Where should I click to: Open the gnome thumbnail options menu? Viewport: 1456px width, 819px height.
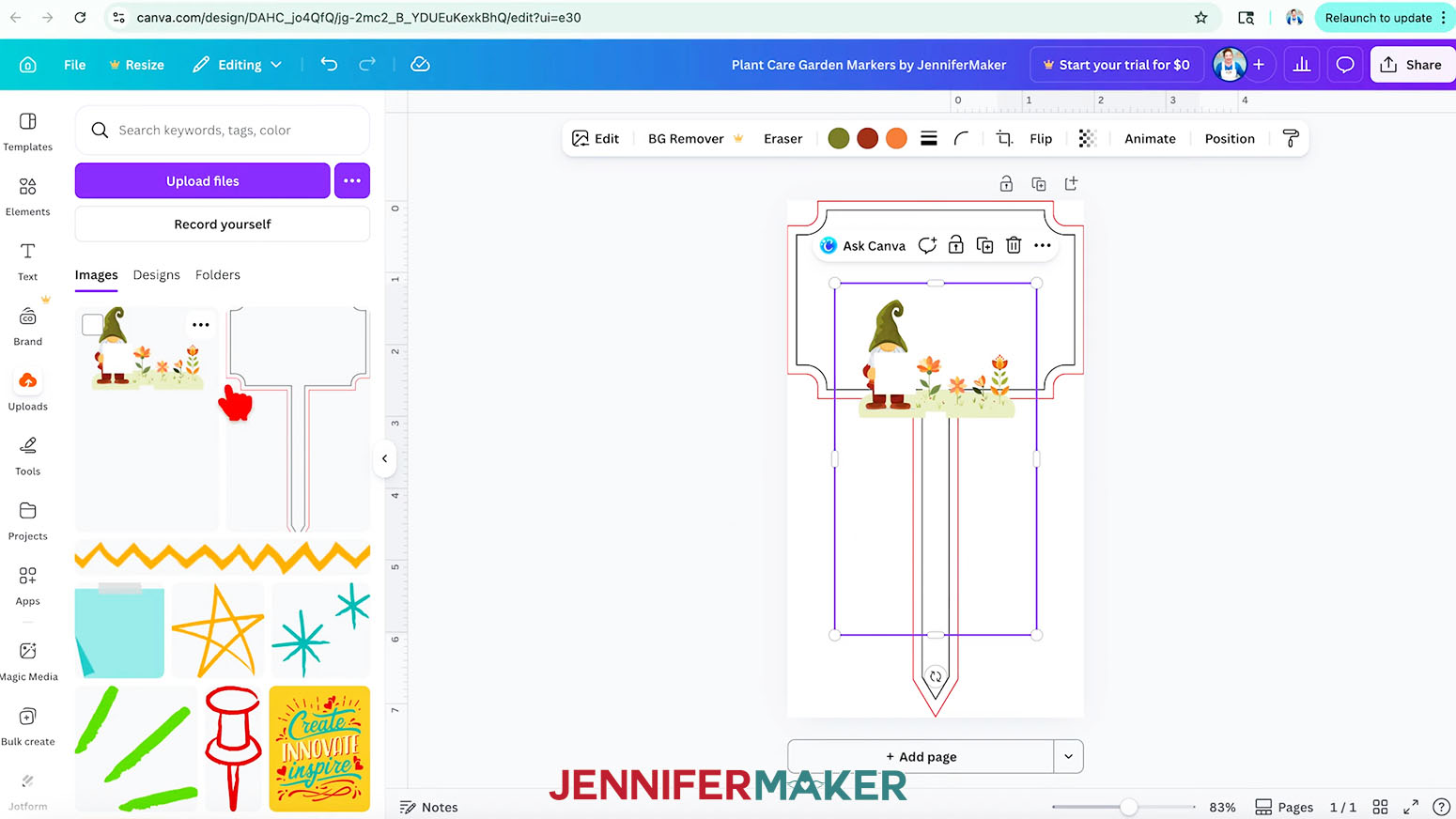click(x=201, y=325)
